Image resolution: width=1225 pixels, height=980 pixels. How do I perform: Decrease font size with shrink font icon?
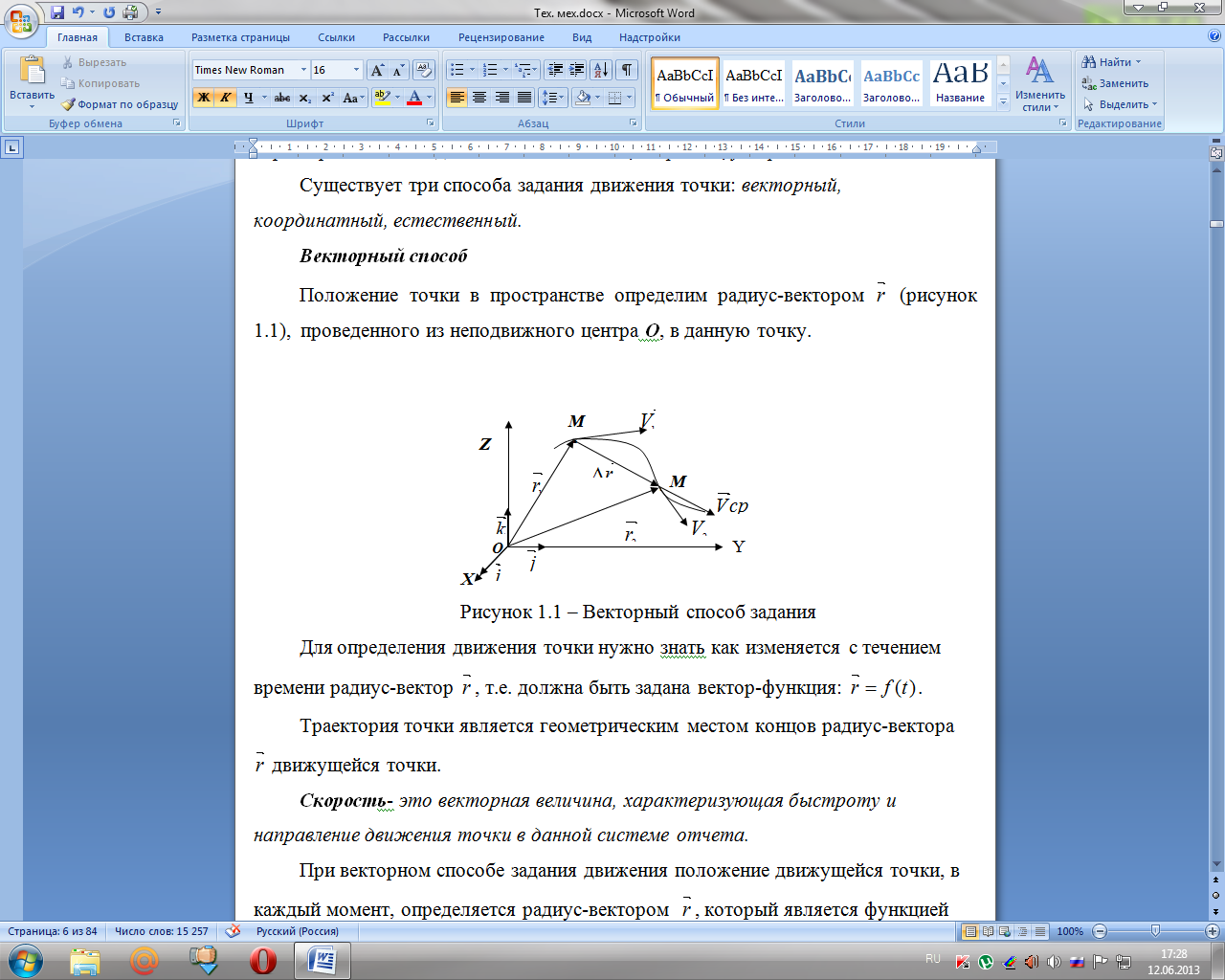click(x=398, y=70)
